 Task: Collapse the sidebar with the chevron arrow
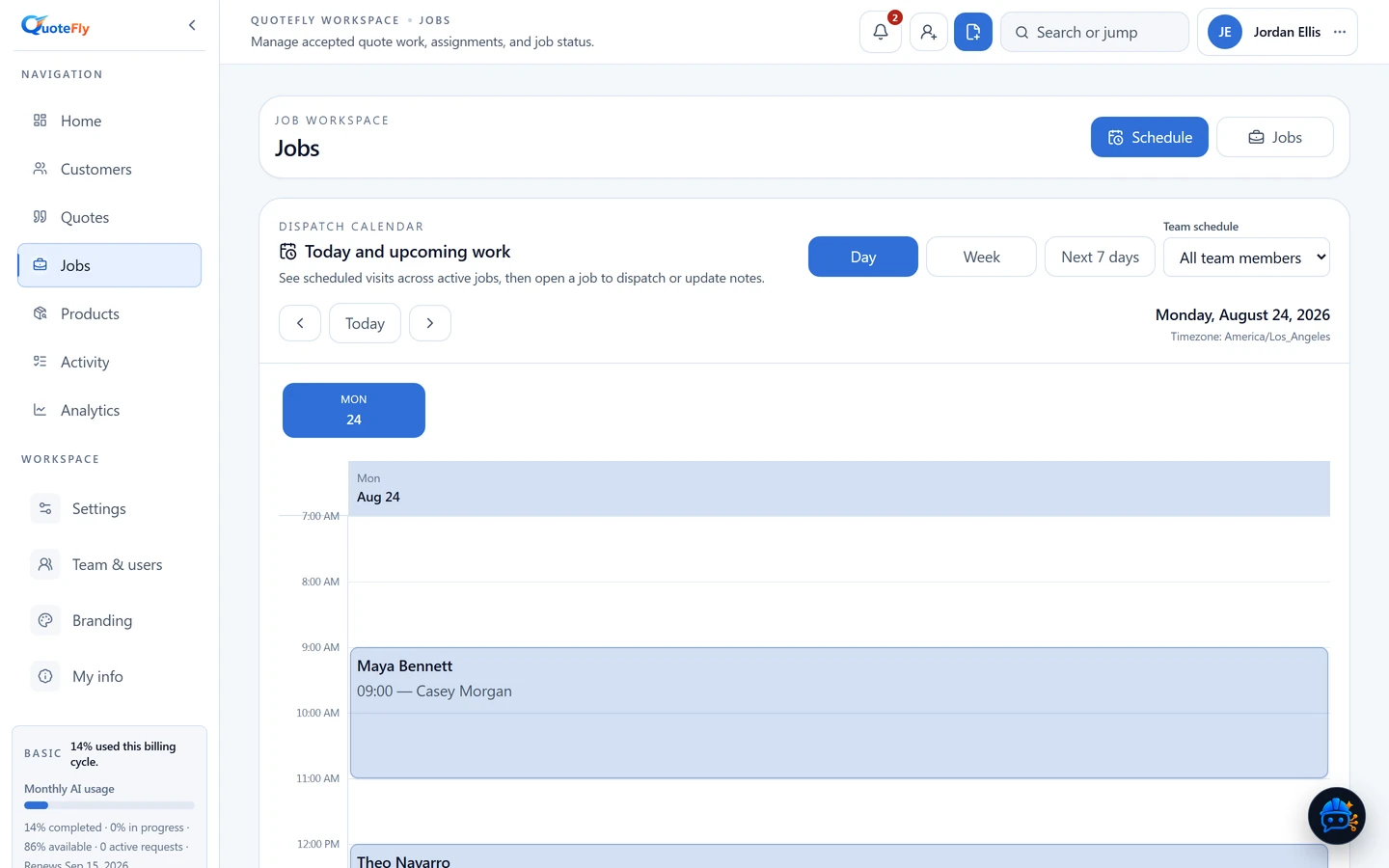pos(192,25)
